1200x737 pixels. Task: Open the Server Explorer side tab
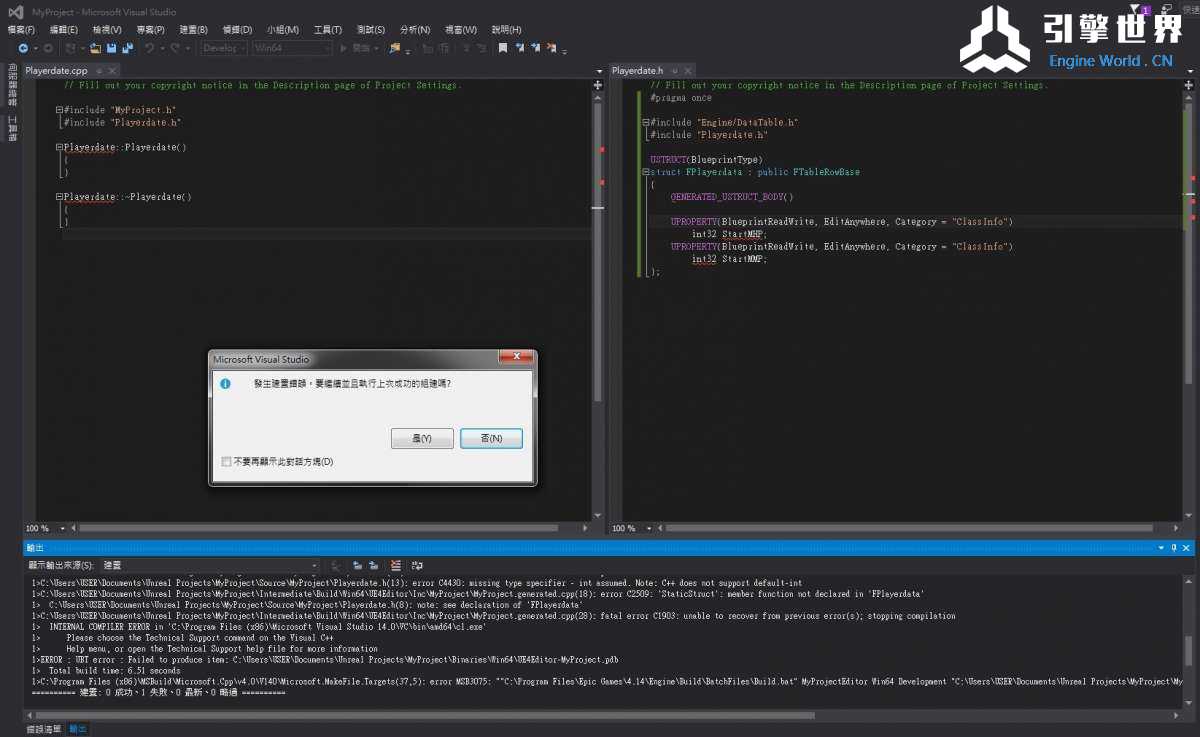(x=12, y=85)
